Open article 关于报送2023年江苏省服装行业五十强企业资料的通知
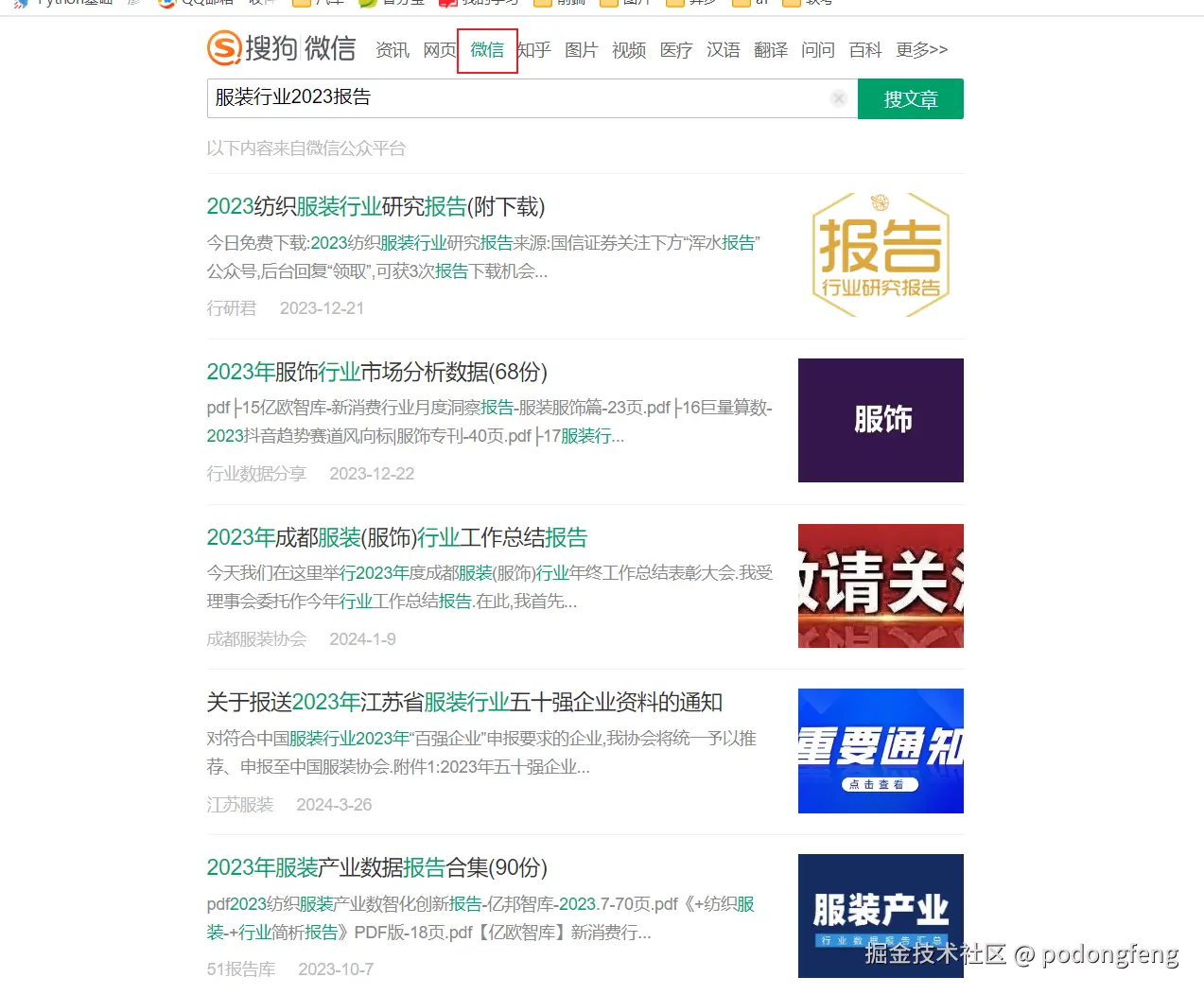Screen dimensions: 1204x995 point(464,703)
